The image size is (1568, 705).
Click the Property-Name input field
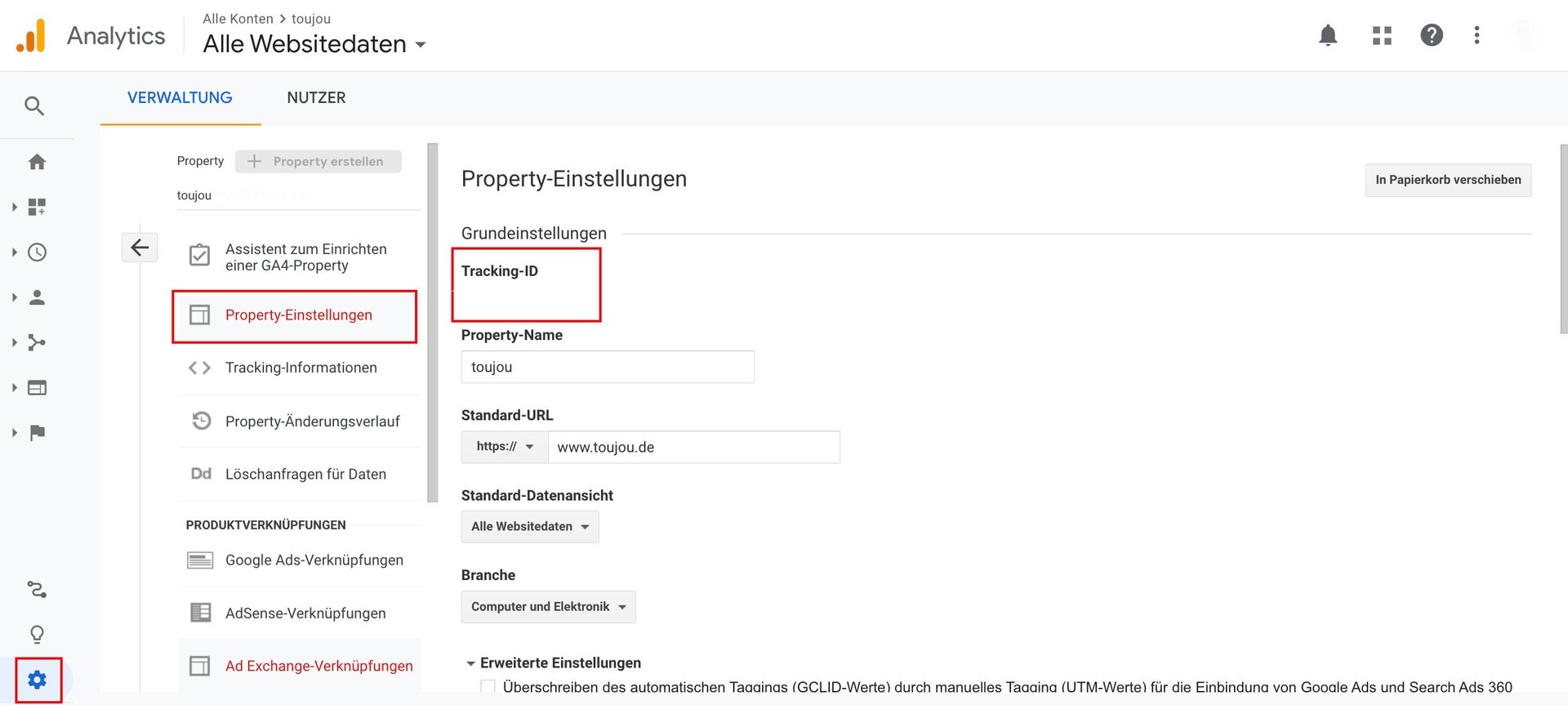pos(607,368)
